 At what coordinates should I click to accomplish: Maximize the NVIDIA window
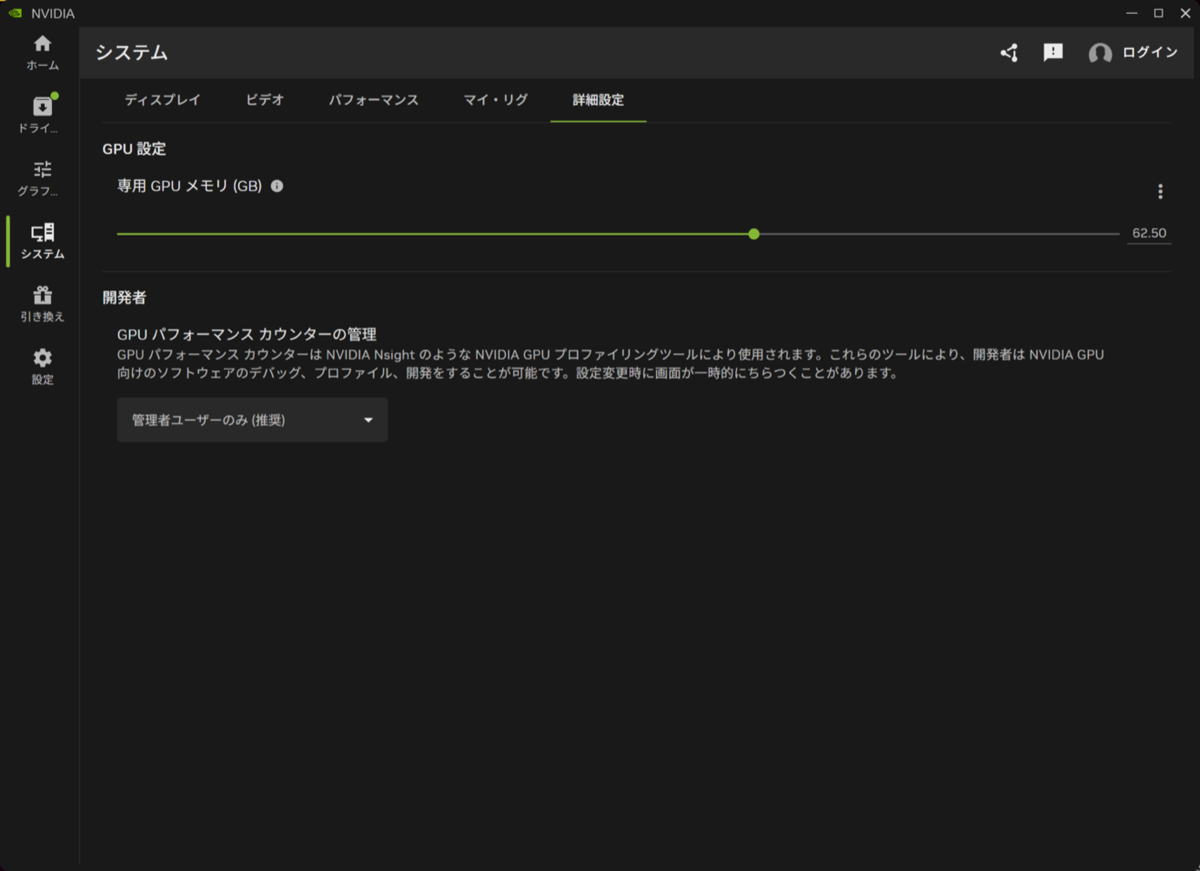pyautogui.click(x=1158, y=13)
